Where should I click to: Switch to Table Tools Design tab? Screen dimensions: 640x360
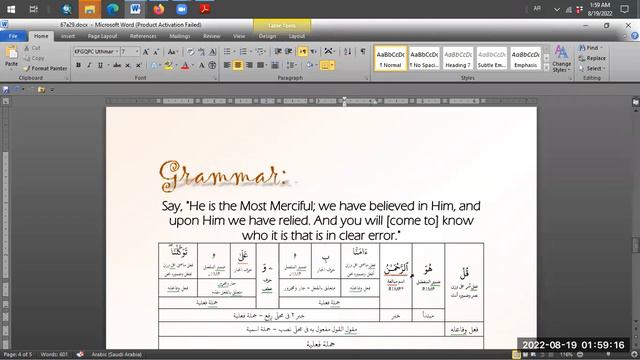click(267, 36)
